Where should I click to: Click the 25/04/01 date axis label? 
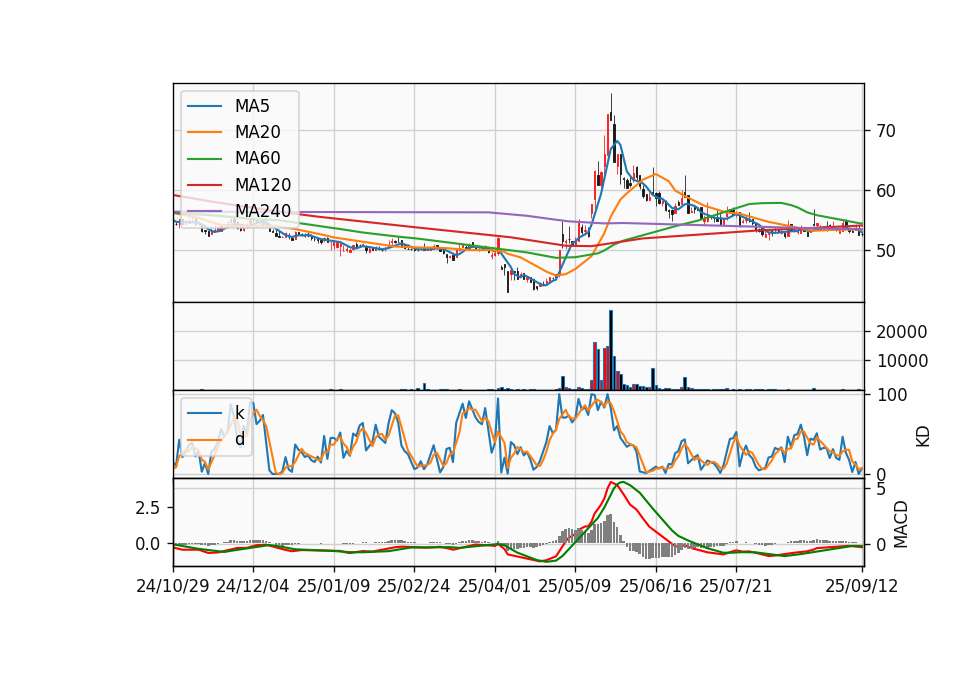(495, 586)
